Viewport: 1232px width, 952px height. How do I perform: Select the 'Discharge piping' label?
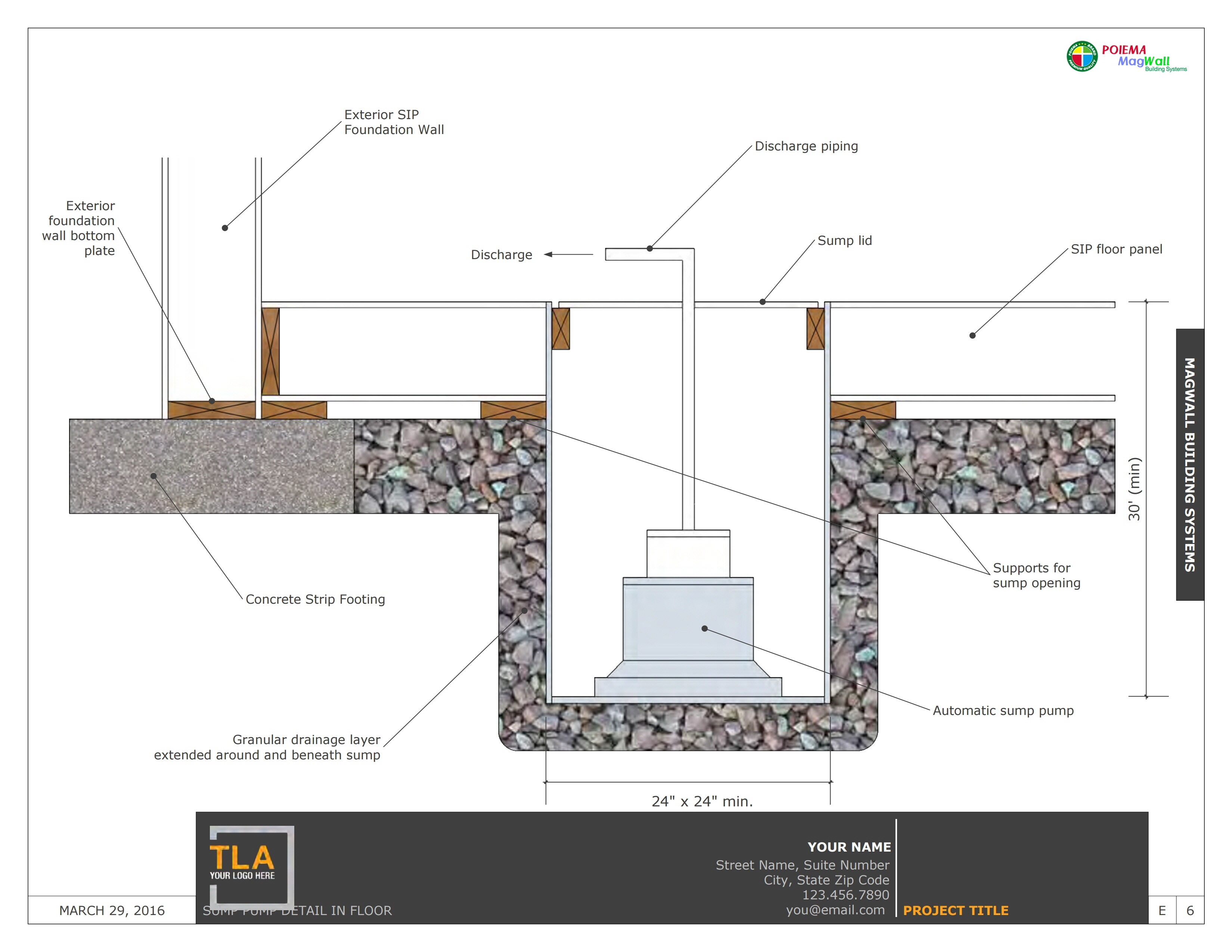806,146
